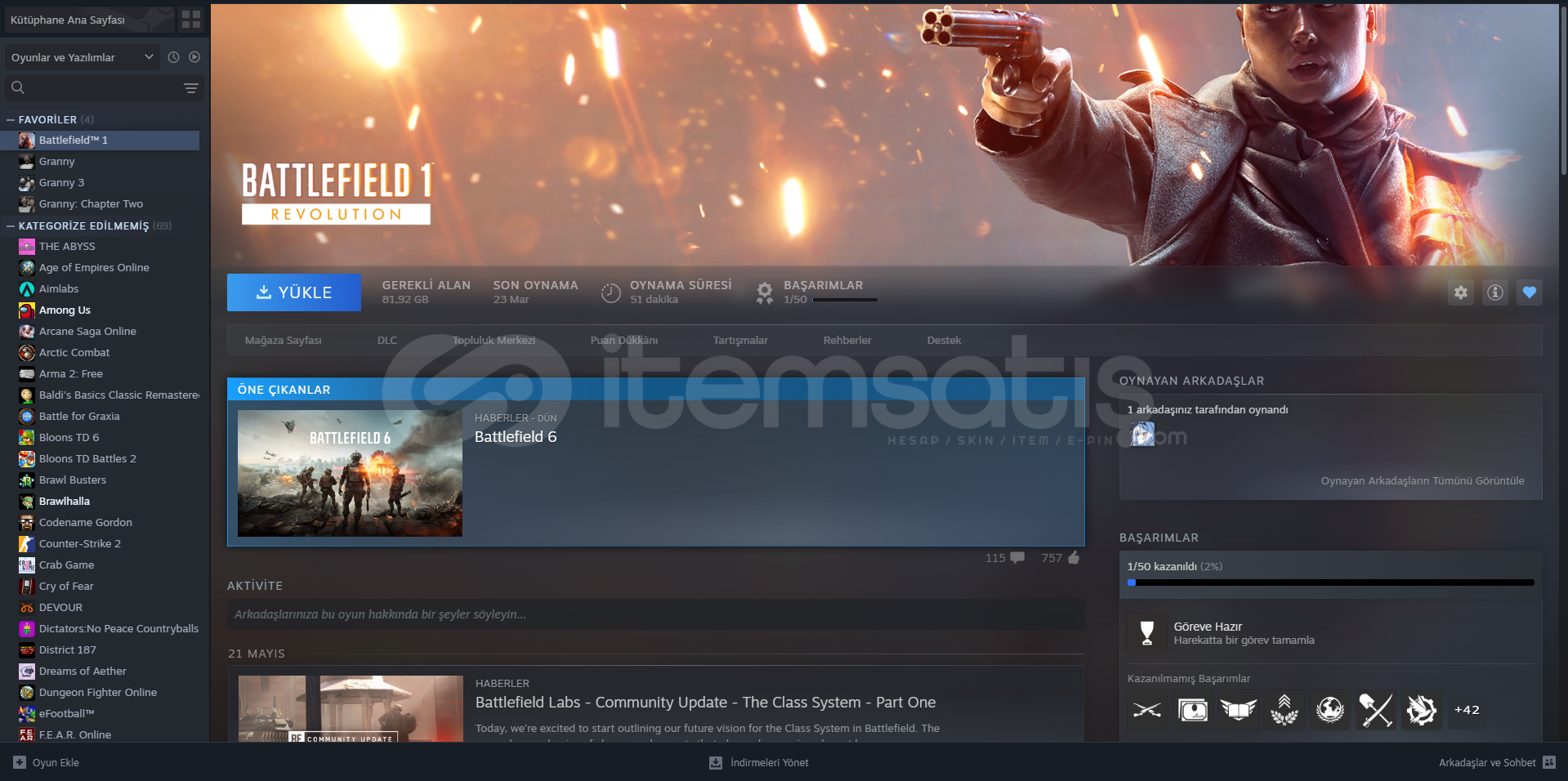This screenshot has width=1568, height=781.
Task: Open the Rehberler tab
Action: pyautogui.click(x=847, y=341)
